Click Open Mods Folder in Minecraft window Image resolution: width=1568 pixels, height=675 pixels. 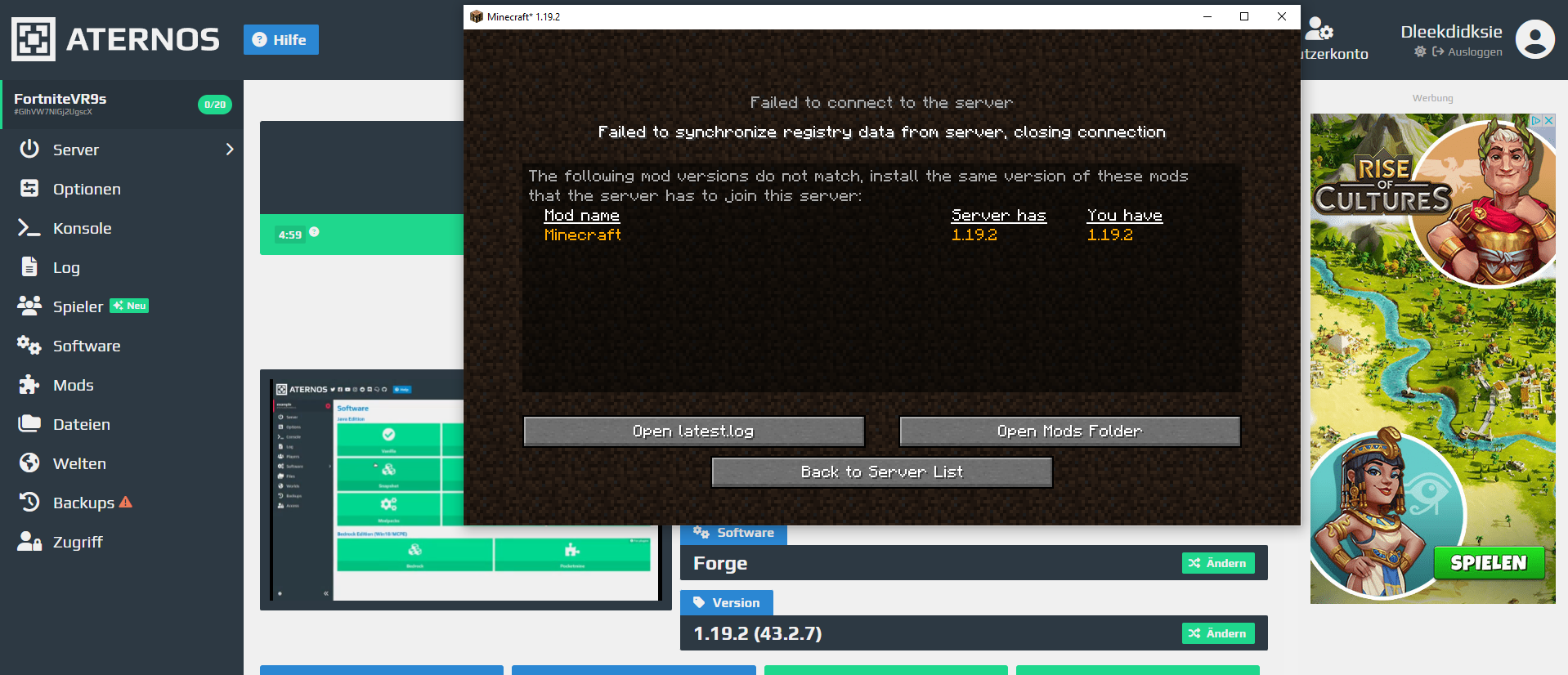(x=1069, y=431)
